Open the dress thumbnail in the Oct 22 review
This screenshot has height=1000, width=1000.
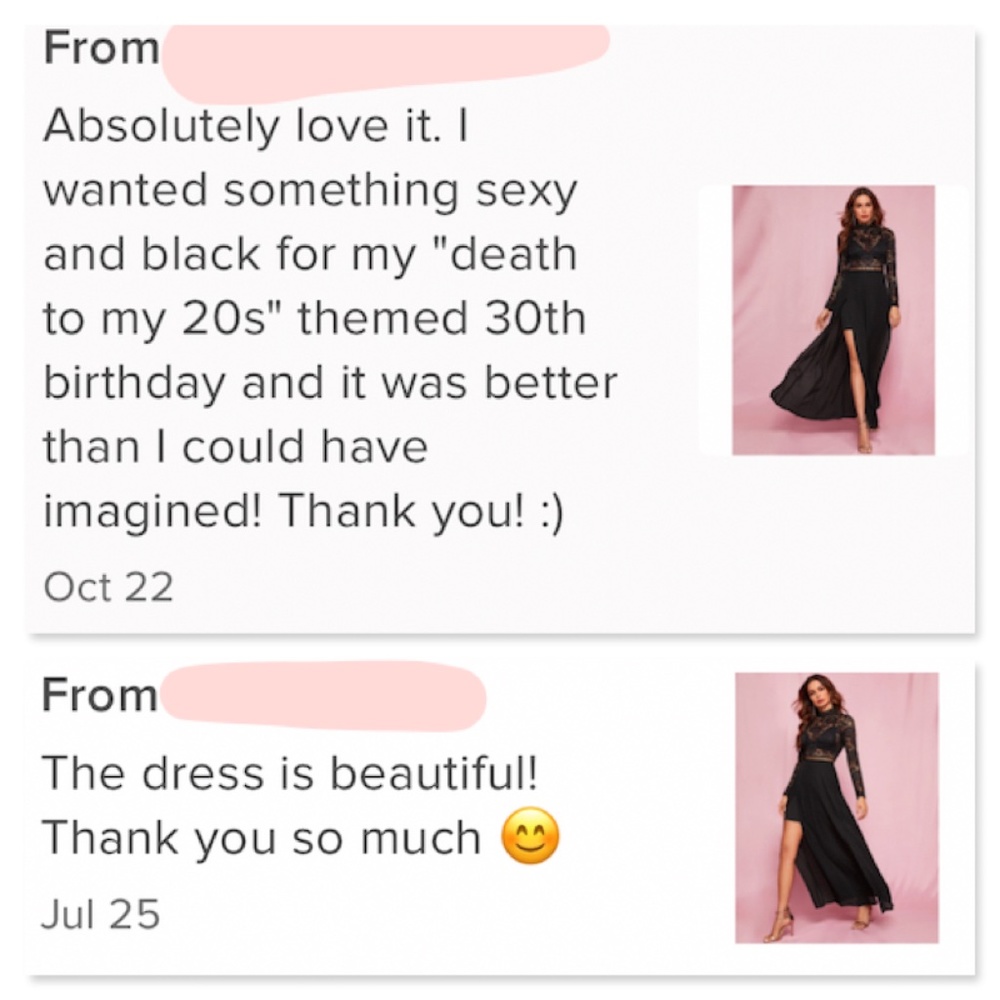[833, 320]
